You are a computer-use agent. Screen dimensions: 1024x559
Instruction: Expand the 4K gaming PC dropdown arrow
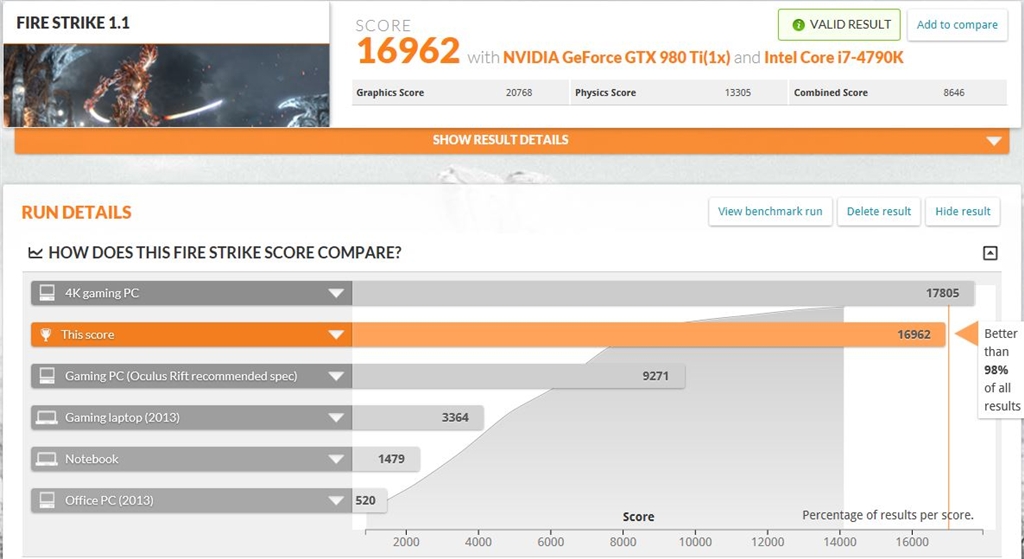click(x=336, y=293)
